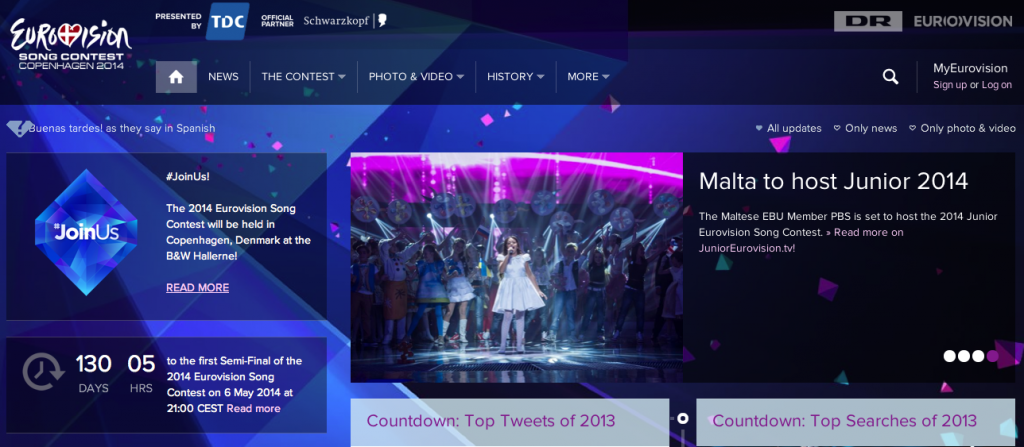Select the first carousel slide dot
Viewport: 1024px width, 447px height.
click(x=950, y=356)
